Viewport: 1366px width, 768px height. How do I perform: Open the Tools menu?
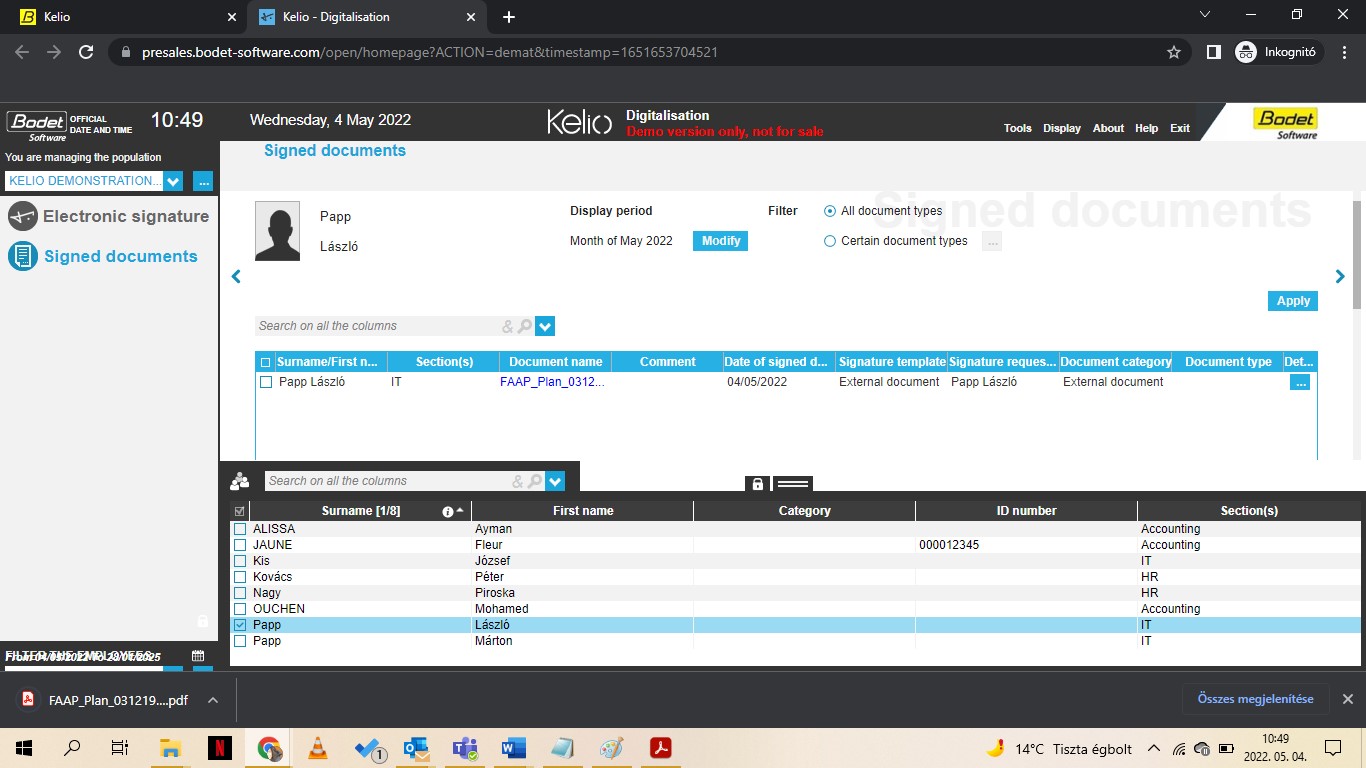1018,128
